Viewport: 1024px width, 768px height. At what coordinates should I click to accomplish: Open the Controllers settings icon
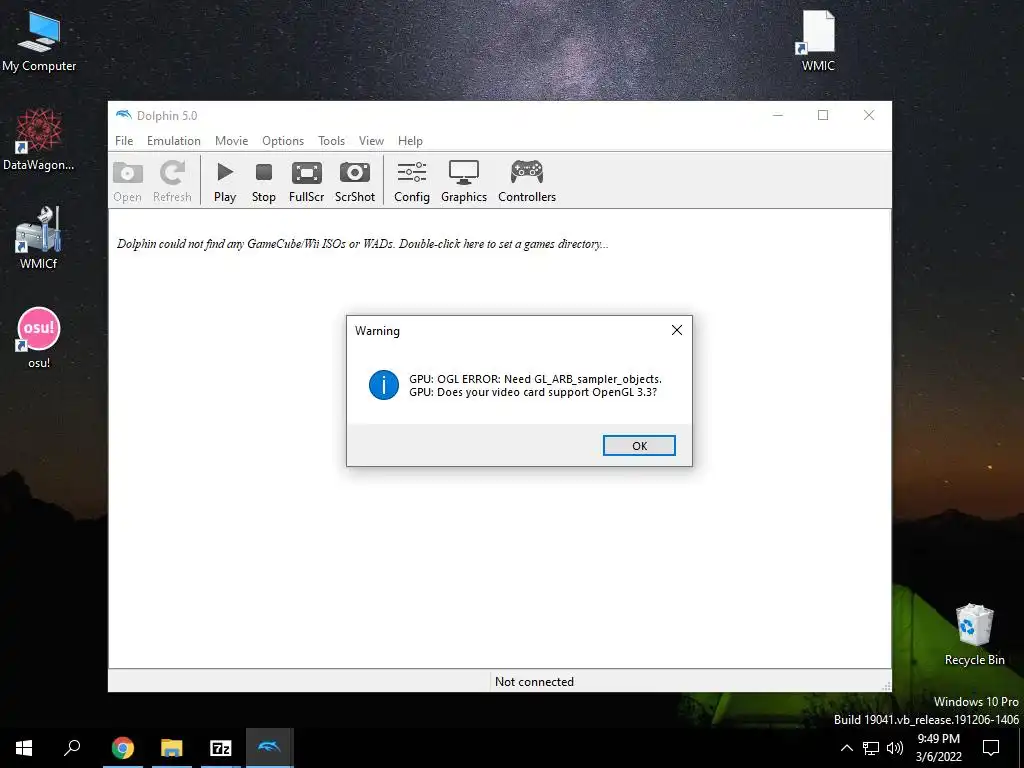[527, 182]
